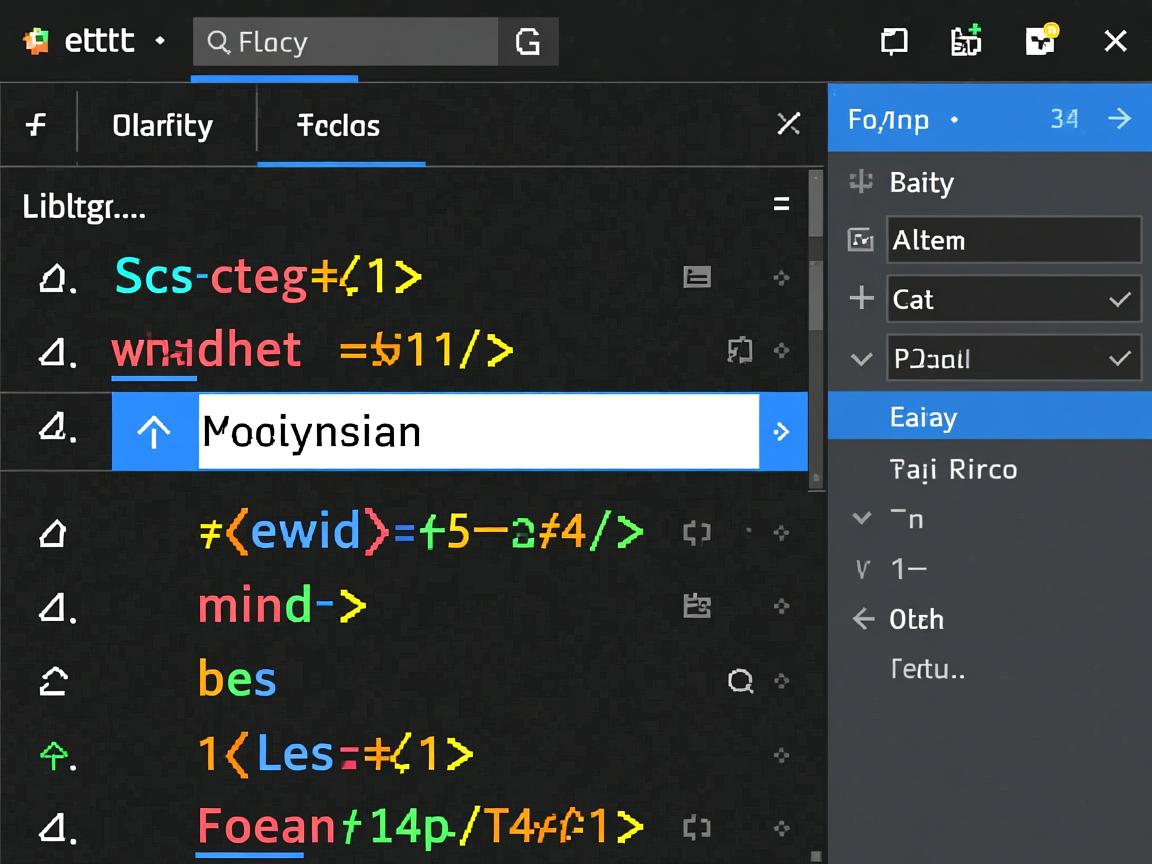The width and height of the screenshot is (1152, 864).
Task: Click the magnifier icon on bes row
Action: [740, 681]
